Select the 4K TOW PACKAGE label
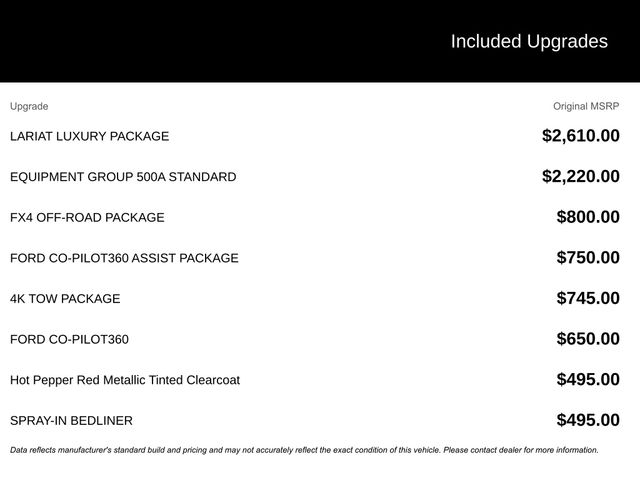Image resolution: width=640 pixels, height=480 pixels. pyautogui.click(x=65, y=299)
